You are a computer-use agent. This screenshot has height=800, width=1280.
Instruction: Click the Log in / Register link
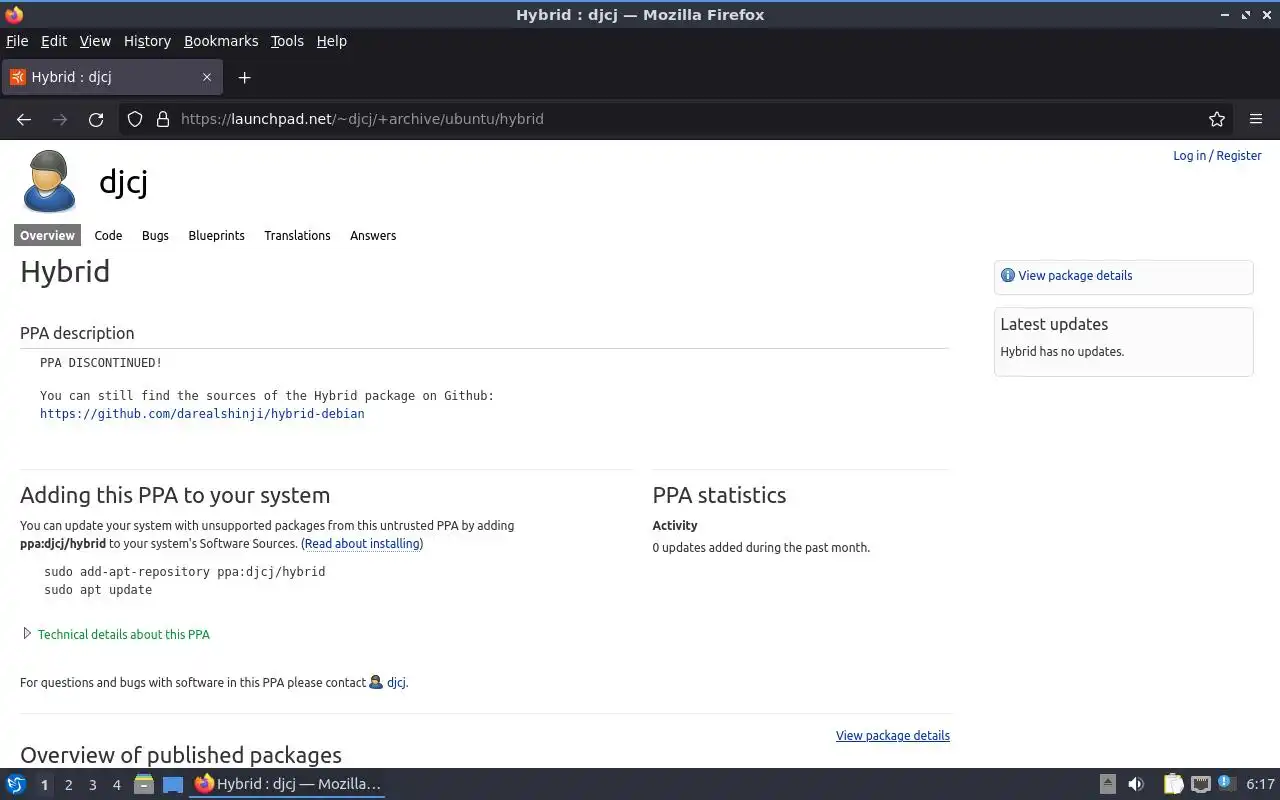point(1217,155)
